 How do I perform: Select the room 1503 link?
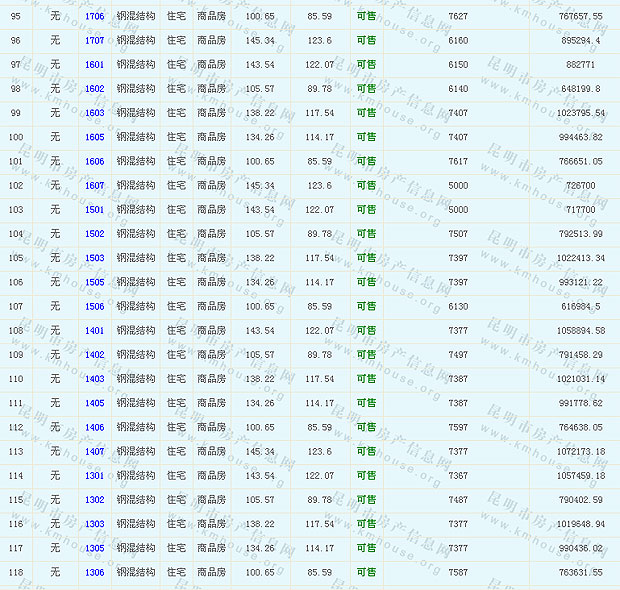tap(94, 258)
